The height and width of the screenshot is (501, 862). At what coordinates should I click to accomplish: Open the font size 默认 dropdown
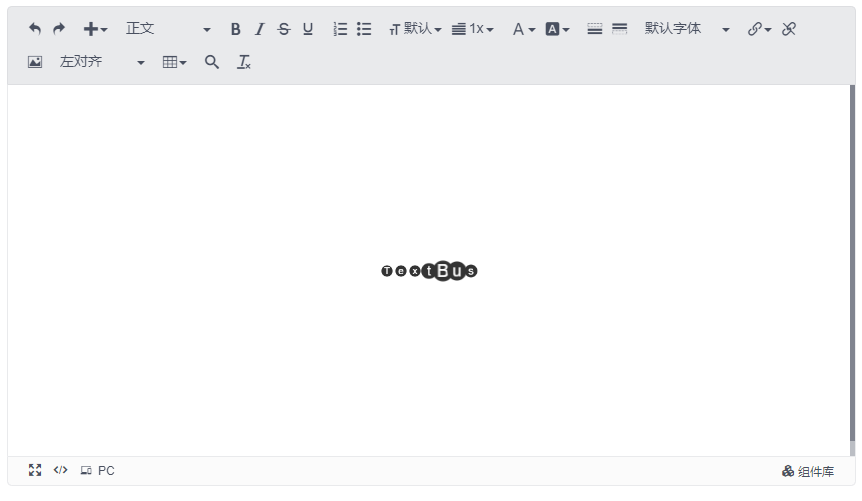click(415, 29)
